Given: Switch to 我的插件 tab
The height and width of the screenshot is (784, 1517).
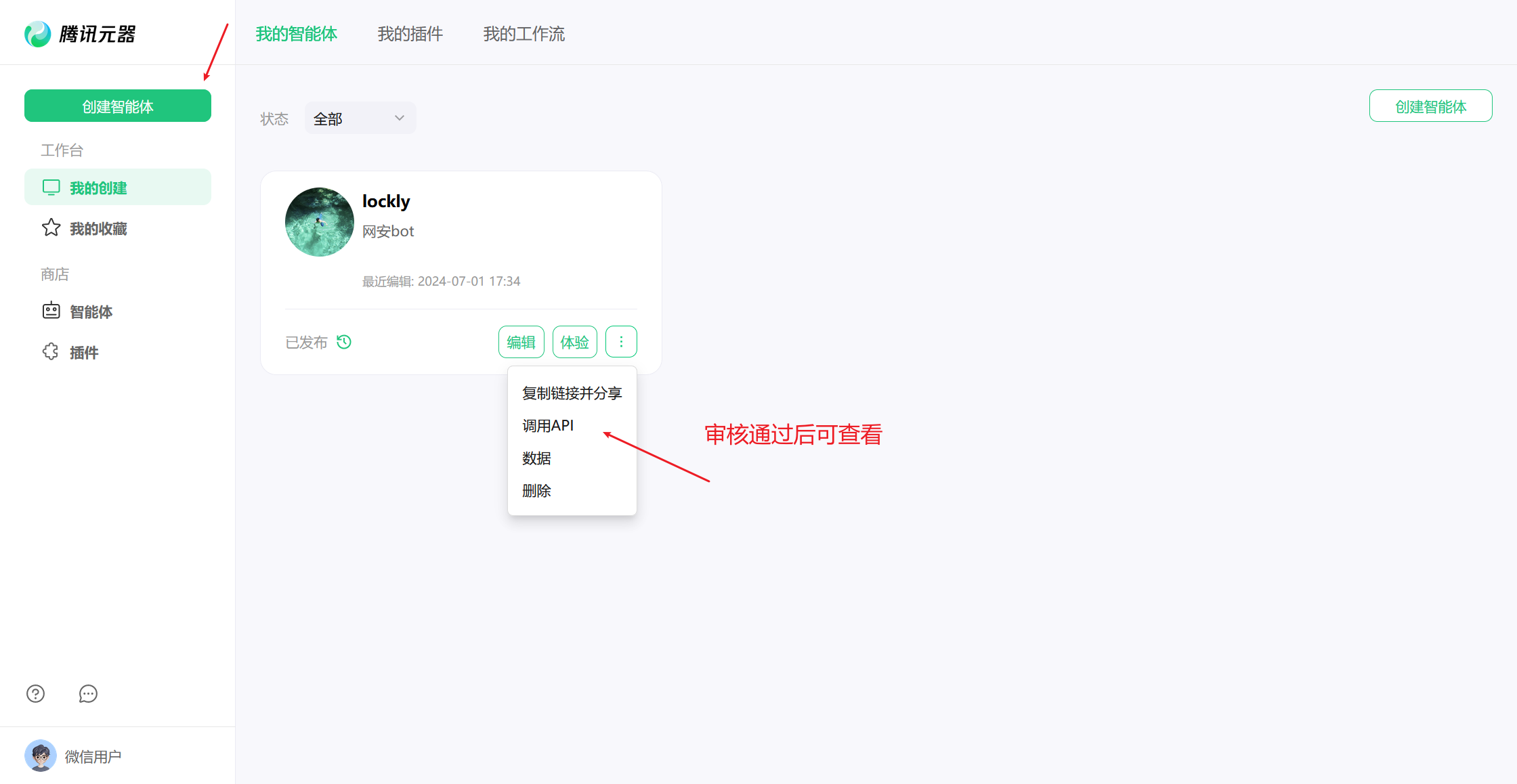Looking at the screenshot, I should tap(410, 33).
